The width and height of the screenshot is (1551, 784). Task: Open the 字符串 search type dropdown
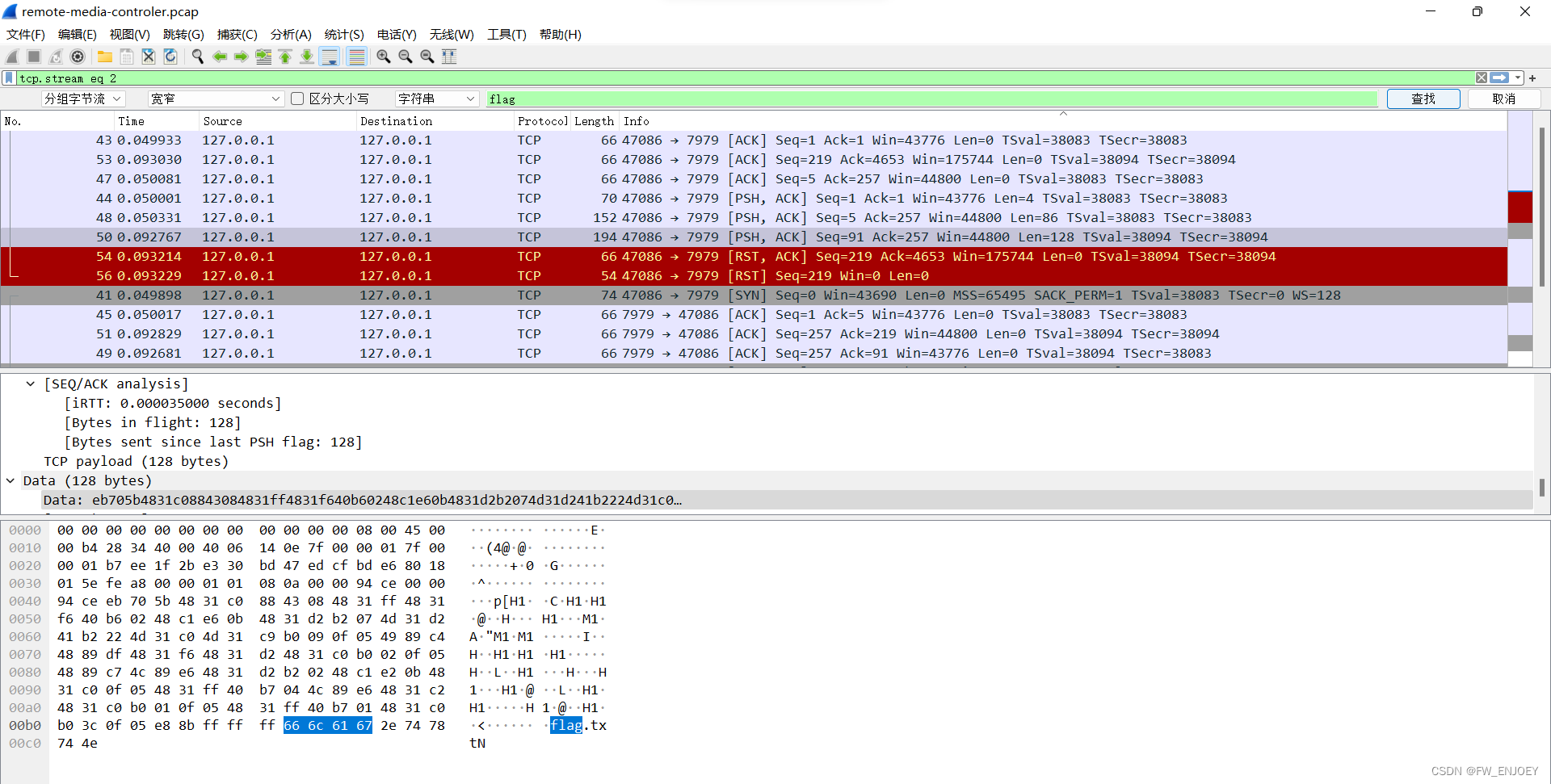(437, 99)
